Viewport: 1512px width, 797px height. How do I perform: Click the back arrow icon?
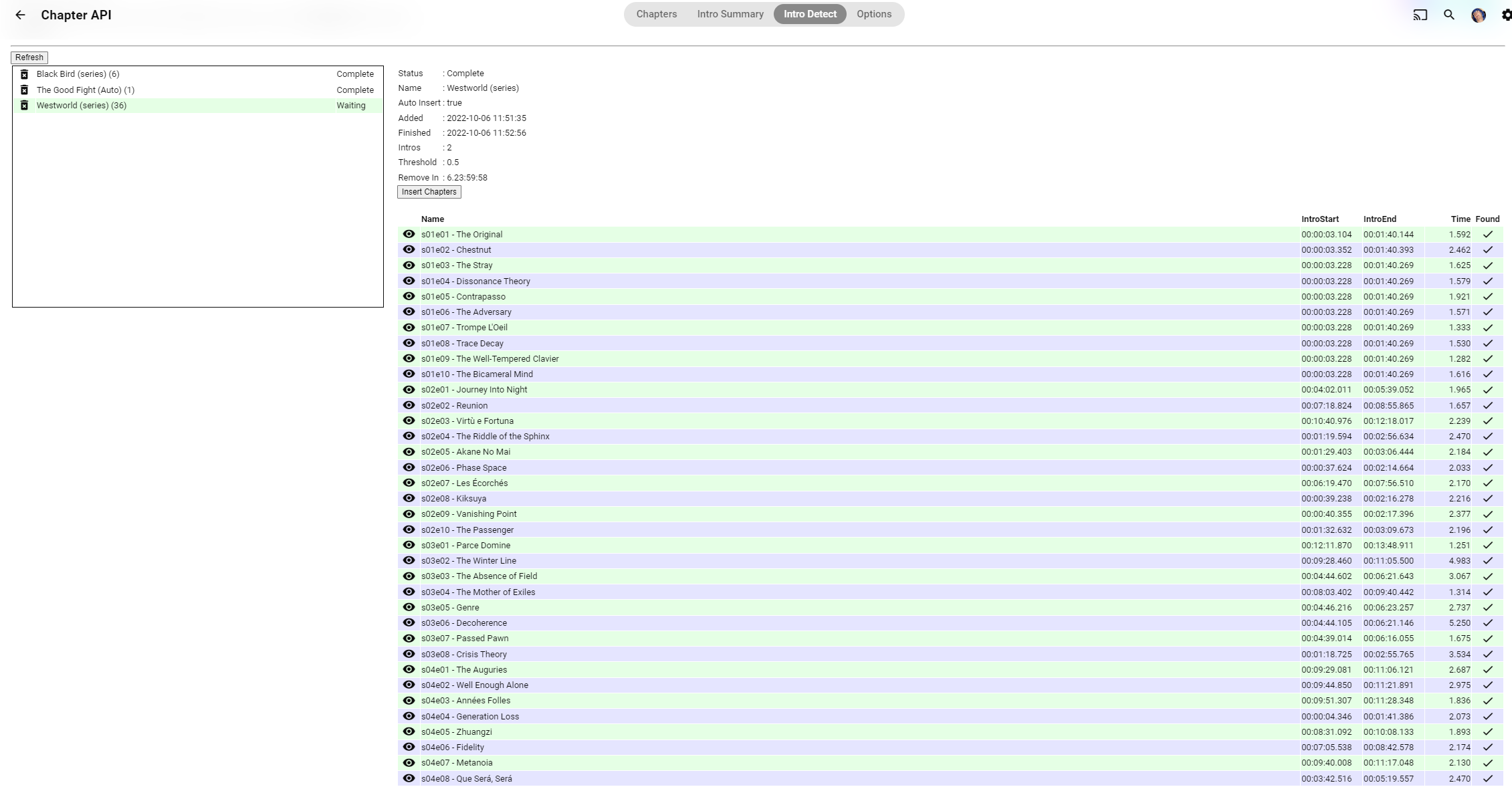coord(20,15)
